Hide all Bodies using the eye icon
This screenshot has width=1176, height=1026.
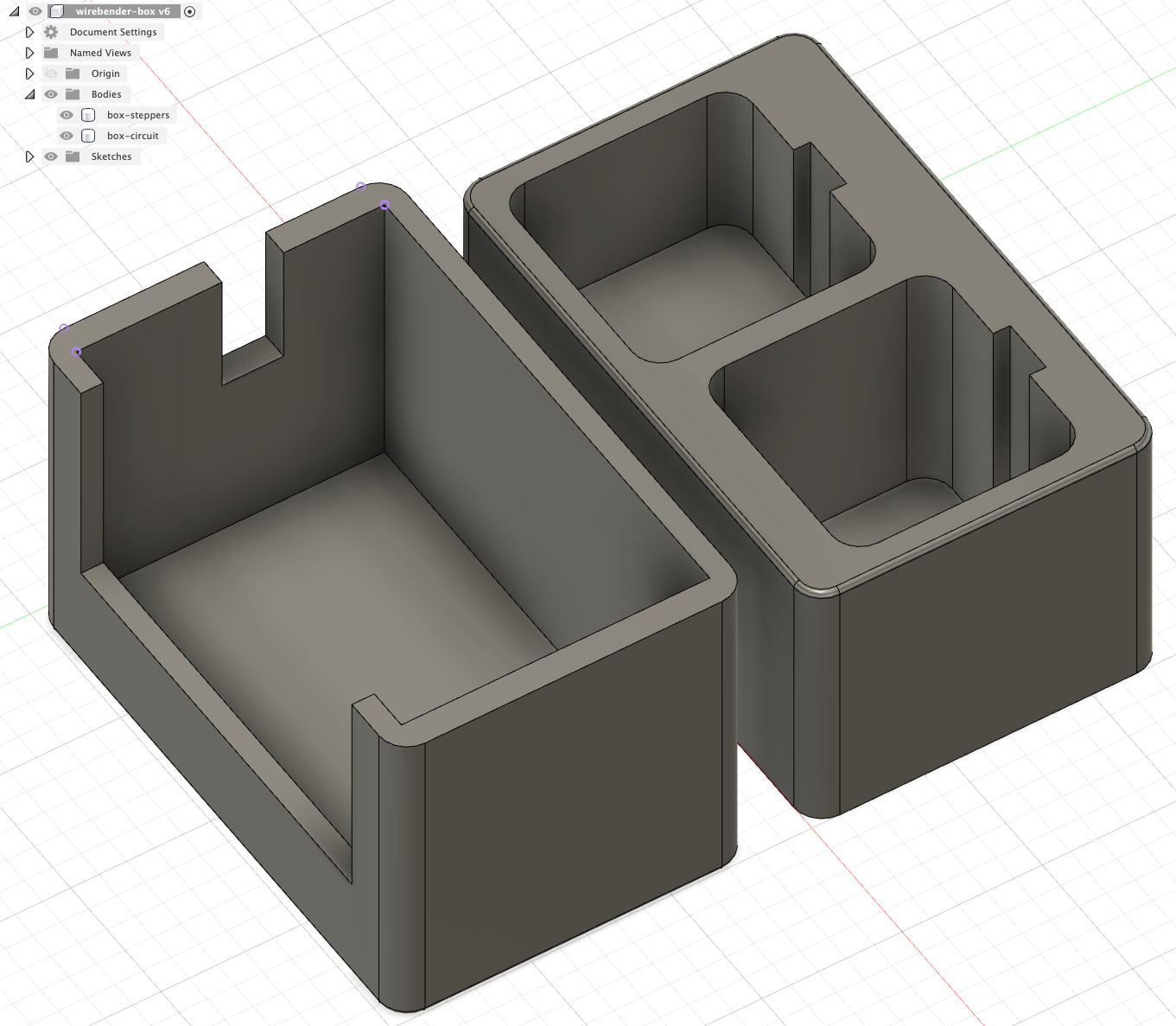[x=51, y=94]
